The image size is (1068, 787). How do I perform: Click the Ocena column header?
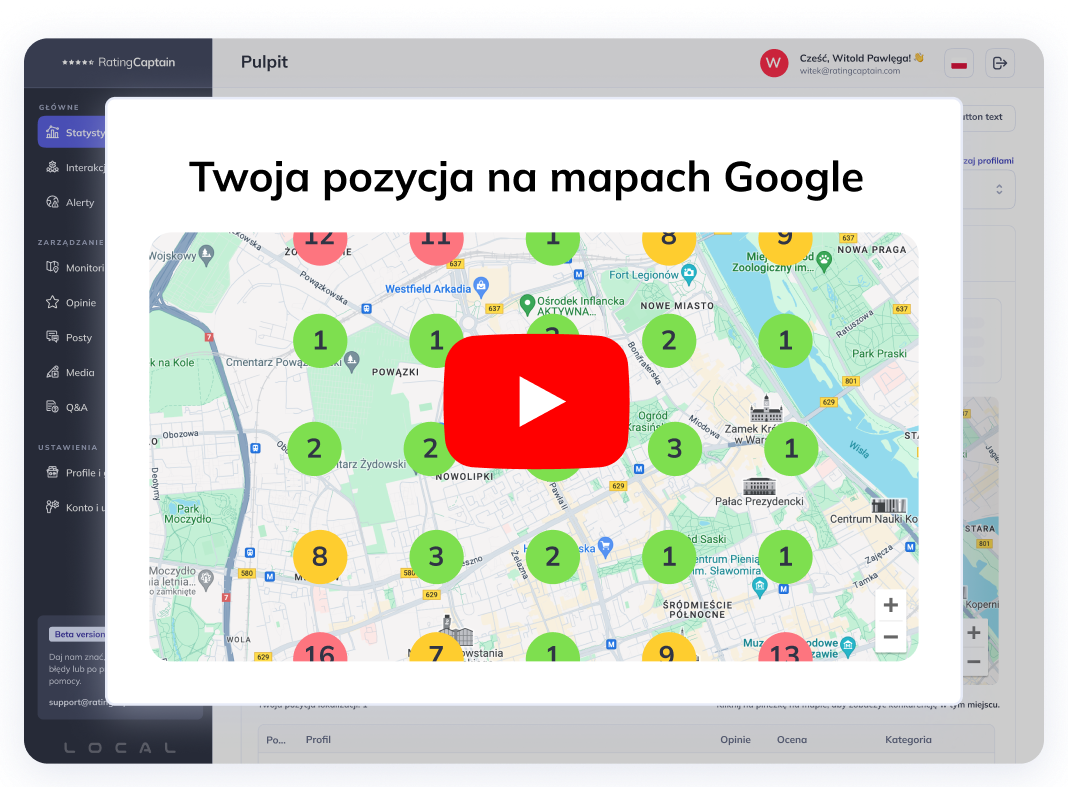(792, 739)
